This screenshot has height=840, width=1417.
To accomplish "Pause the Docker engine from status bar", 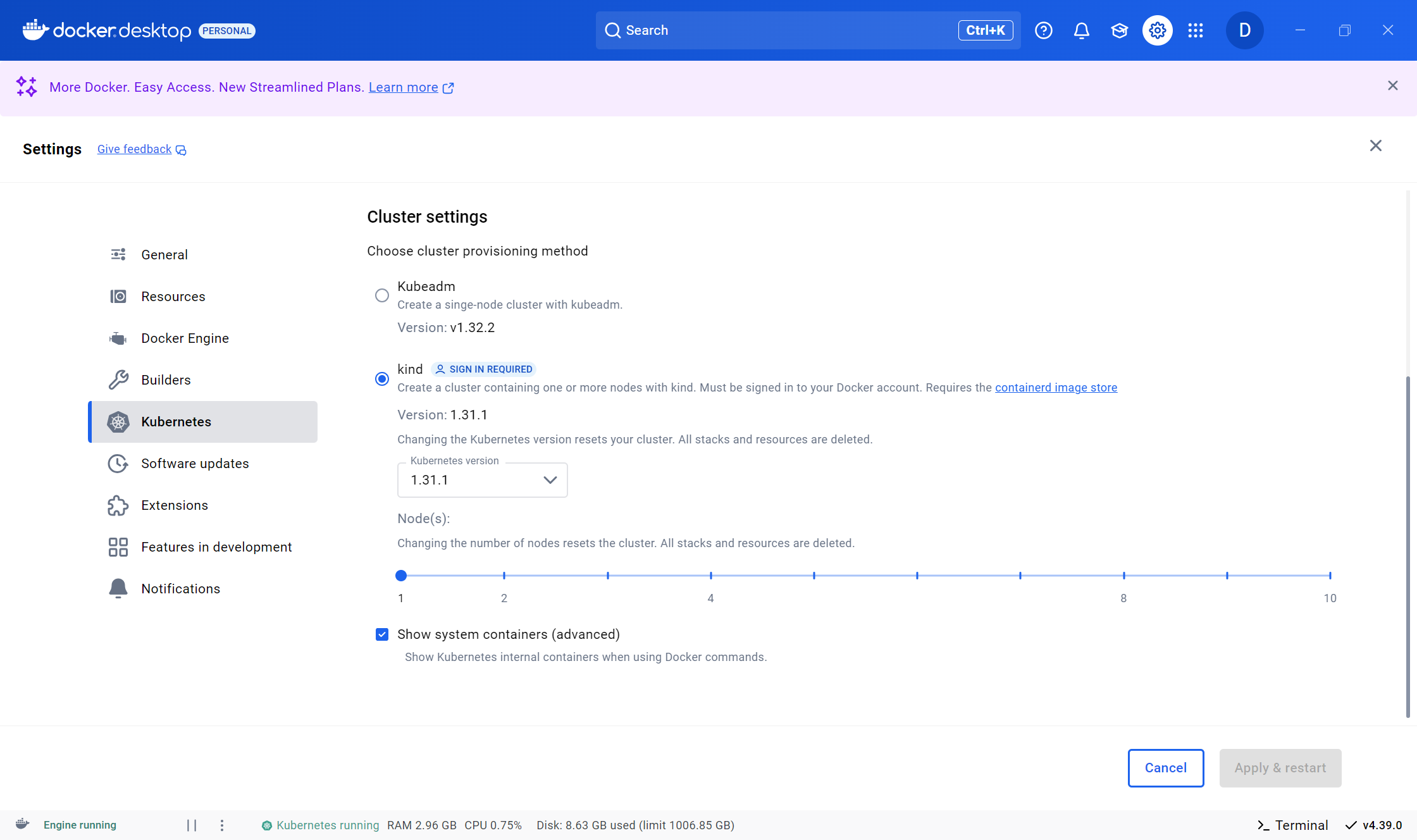I will 192,825.
